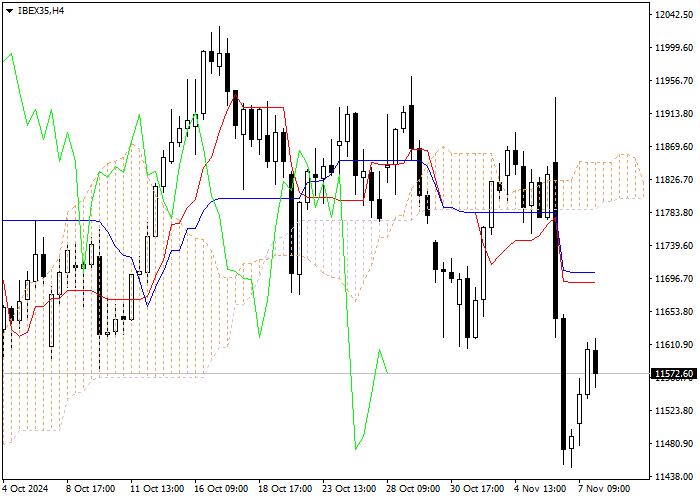This screenshot has width=700, height=500.
Task: Click the 11826.70 price axis label
Action: point(674,180)
